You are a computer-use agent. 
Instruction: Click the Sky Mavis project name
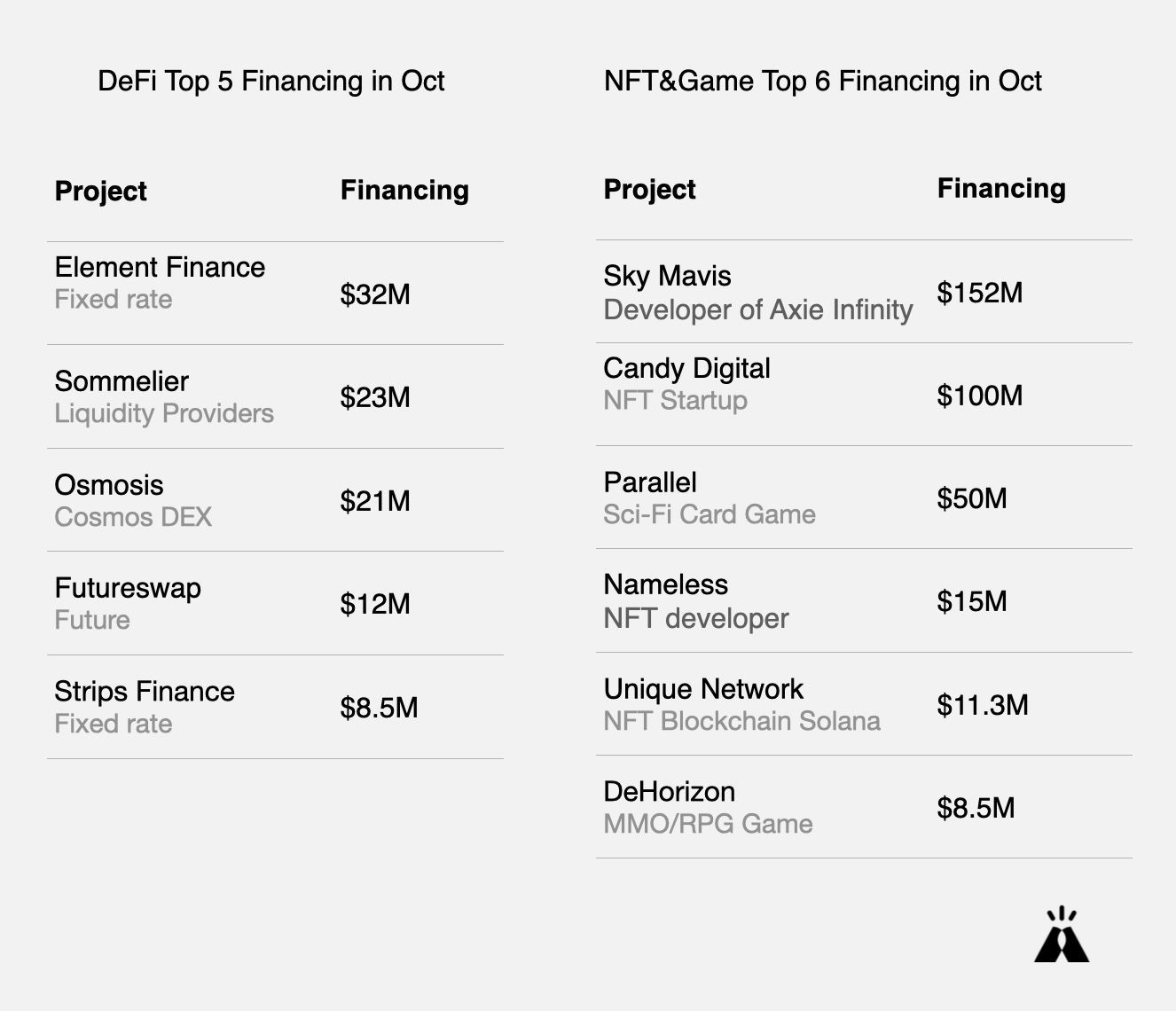point(667,276)
